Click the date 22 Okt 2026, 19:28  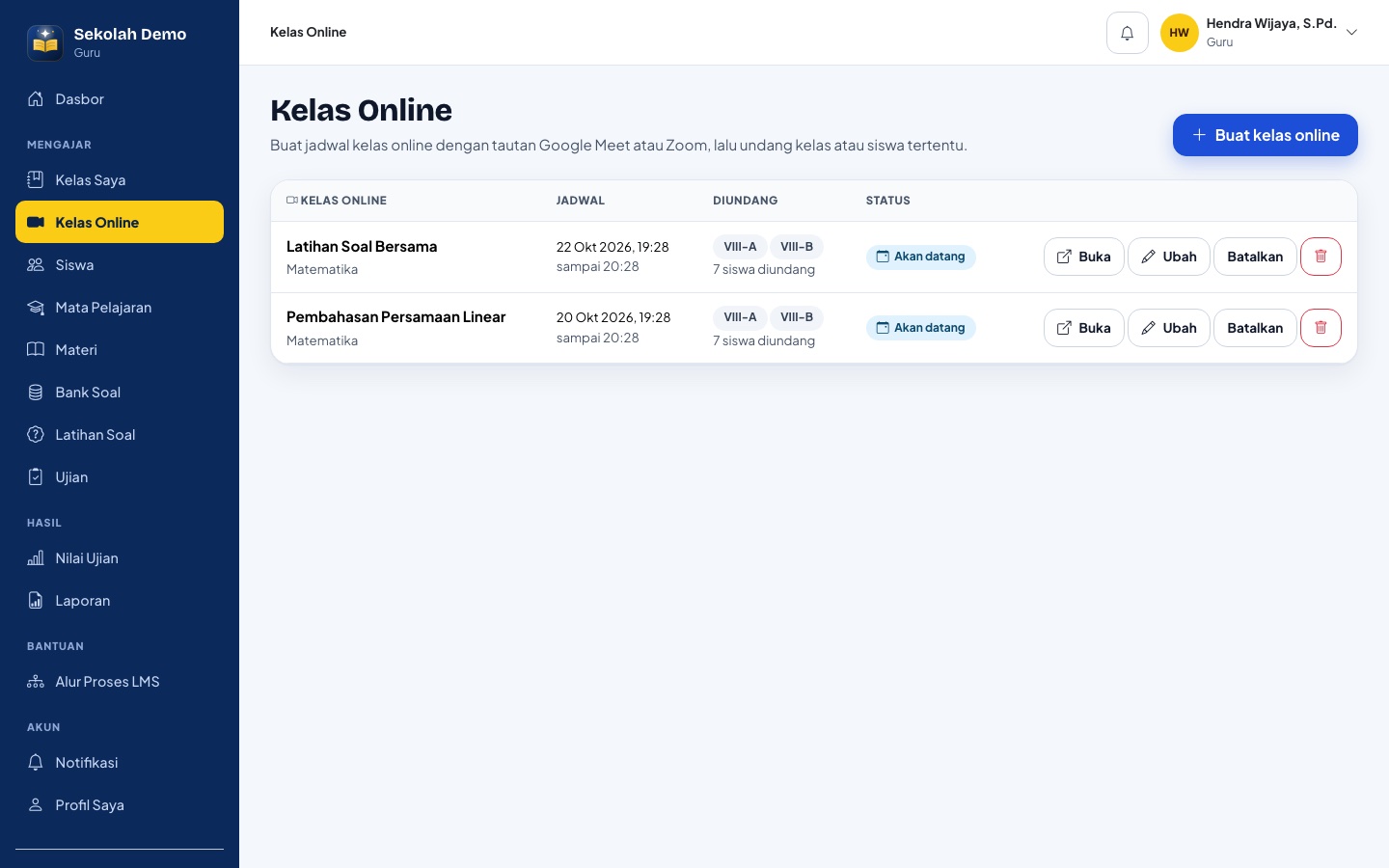[613, 247]
